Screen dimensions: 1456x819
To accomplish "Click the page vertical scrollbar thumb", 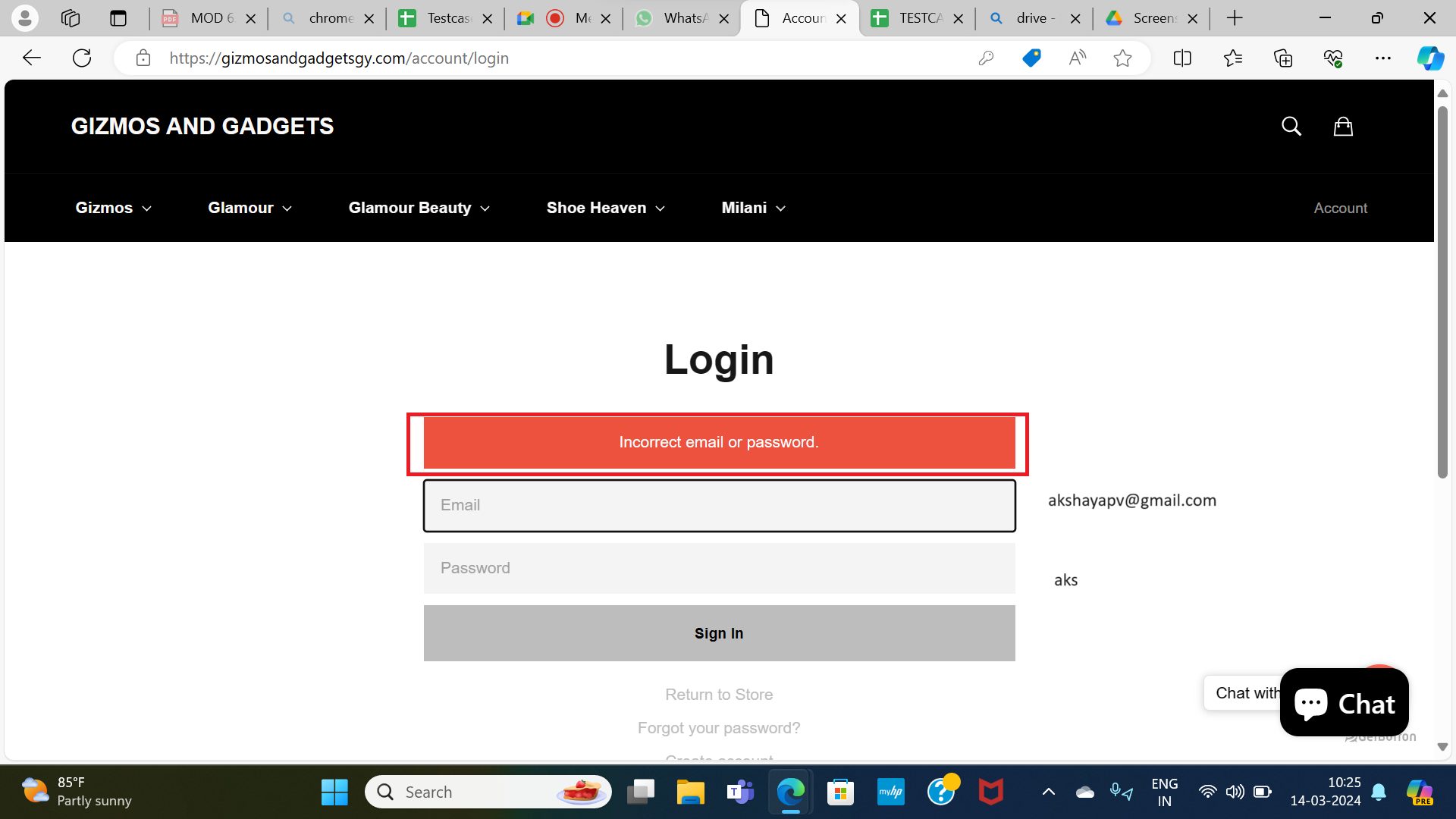I will [x=1442, y=292].
